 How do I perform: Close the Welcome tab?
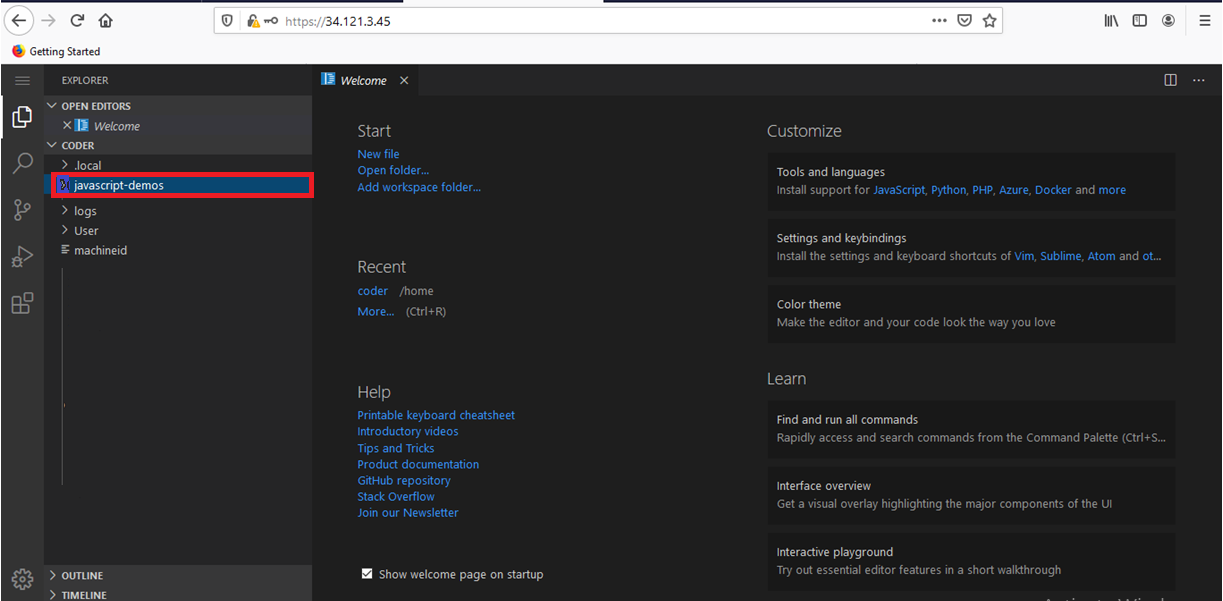click(x=404, y=81)
